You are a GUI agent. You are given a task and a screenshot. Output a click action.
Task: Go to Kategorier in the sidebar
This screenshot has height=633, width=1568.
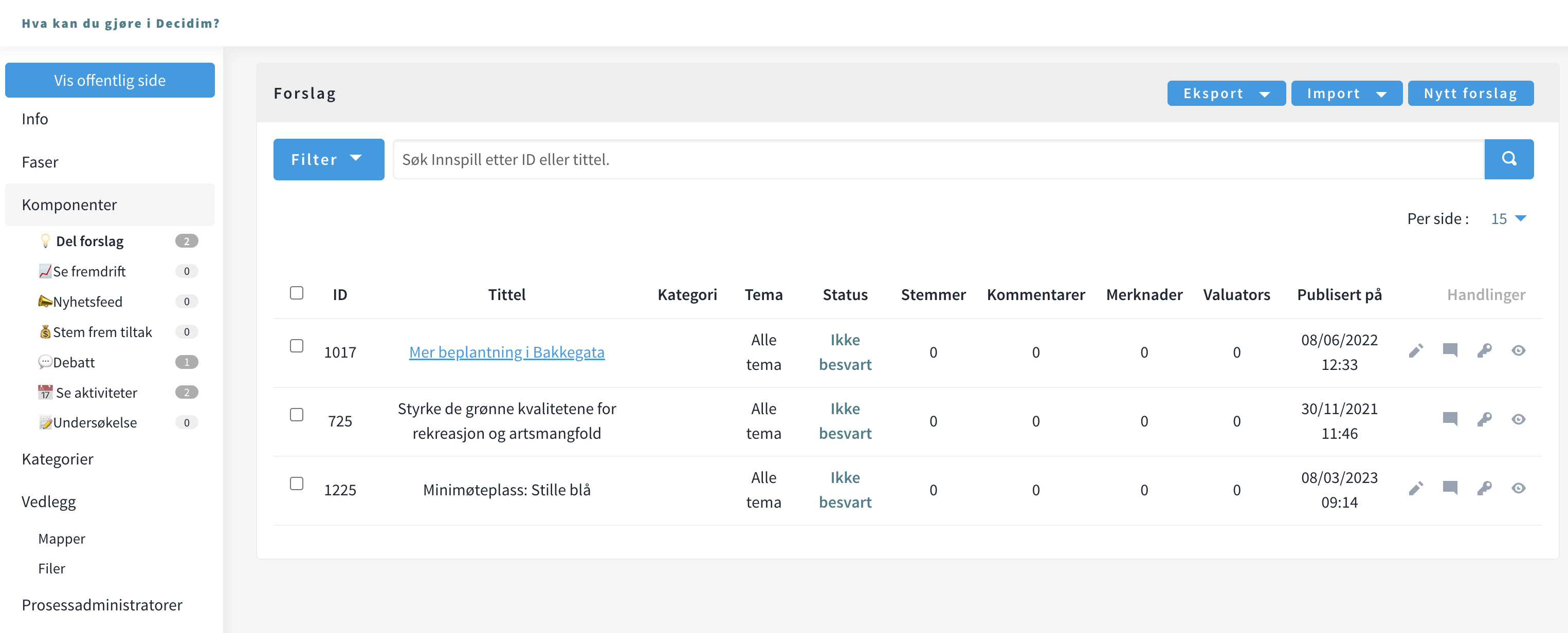tap(57, 459)
